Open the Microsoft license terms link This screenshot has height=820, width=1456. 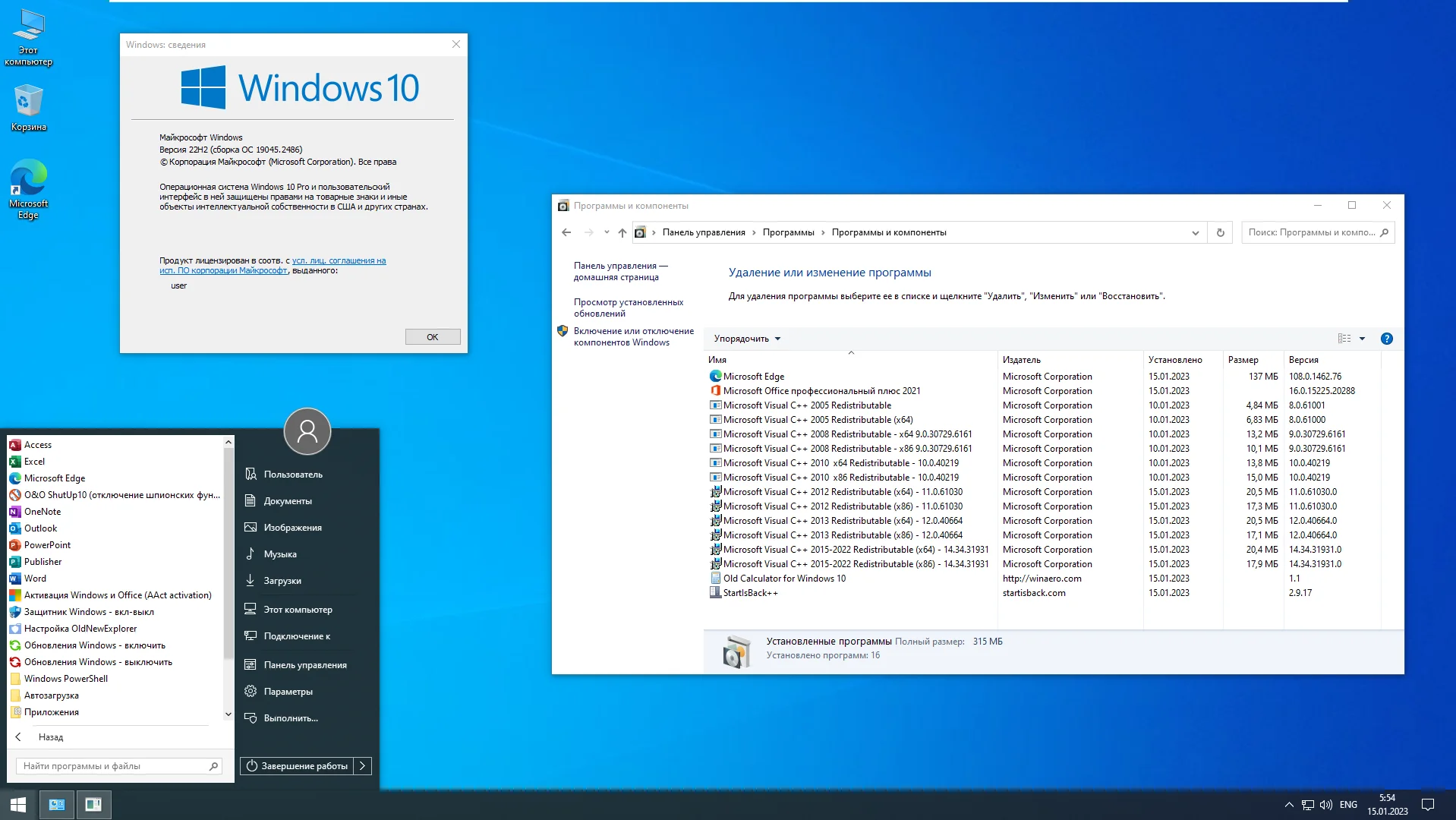273,266
